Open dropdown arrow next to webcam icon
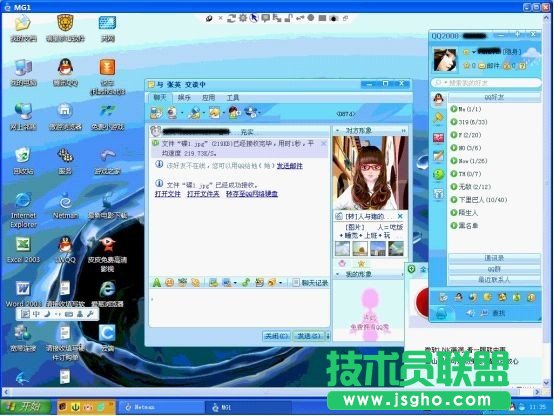The image size is (554, 416). pyautogui.click(x=182, y=113)
